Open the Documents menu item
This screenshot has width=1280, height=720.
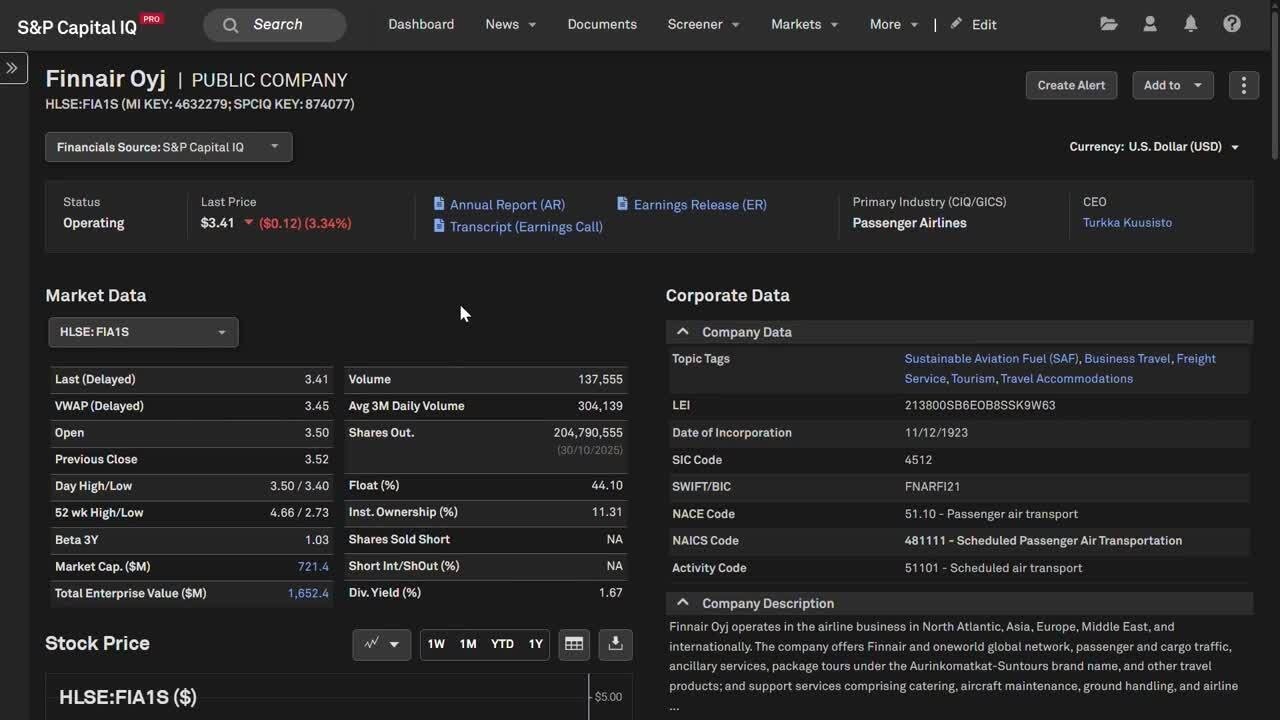602,24
